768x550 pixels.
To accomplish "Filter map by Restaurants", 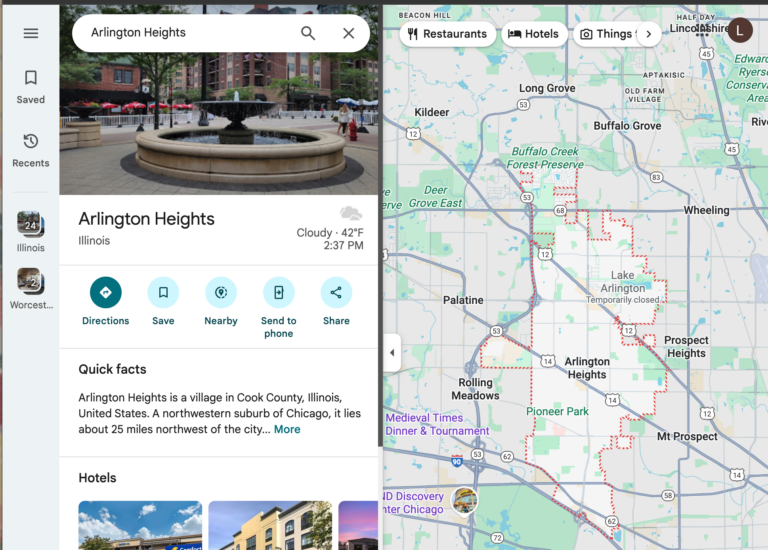I will (x=446, y=34).
